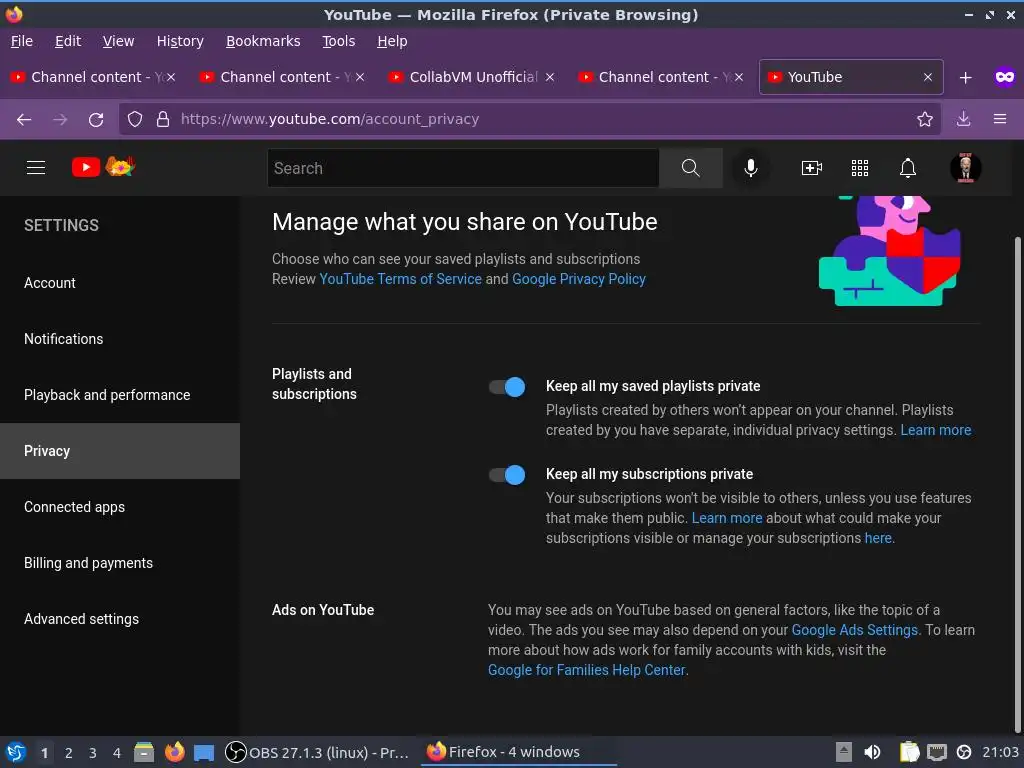This screenshot has height=768, width=1024.
Task: Go forward with the browser forward arrow
Action: coord(60,119)
